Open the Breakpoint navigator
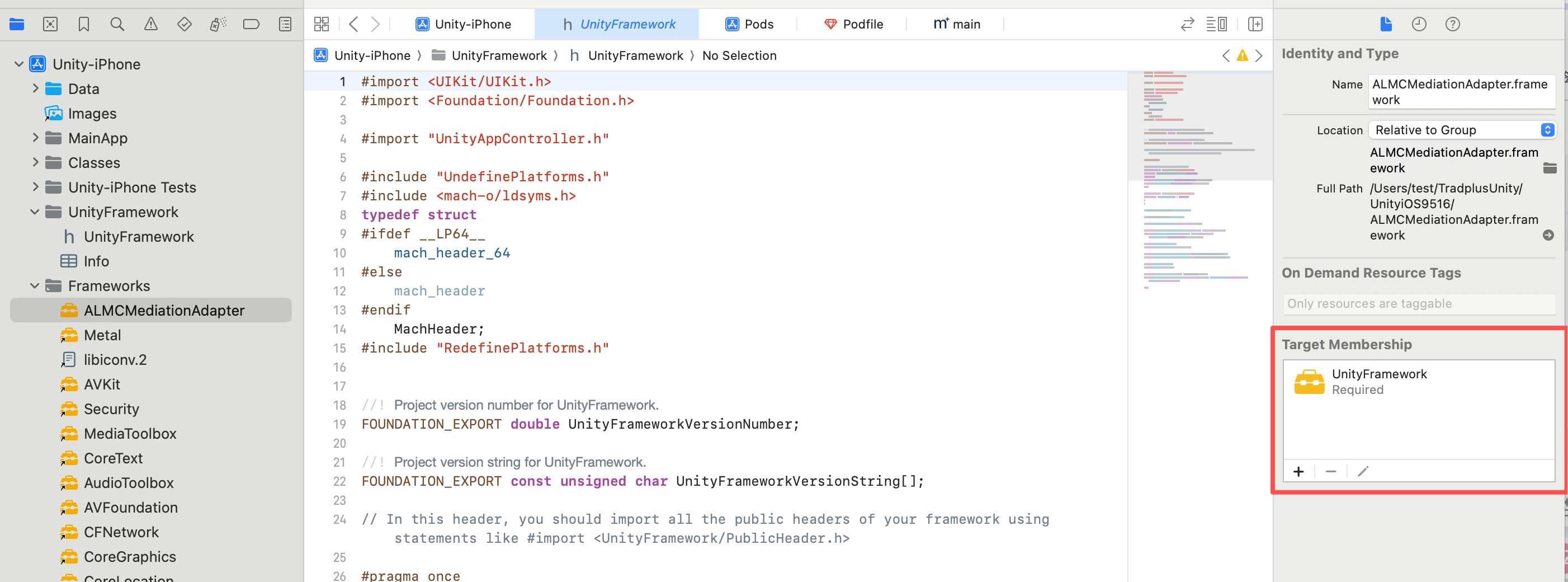 pos(252,25)
